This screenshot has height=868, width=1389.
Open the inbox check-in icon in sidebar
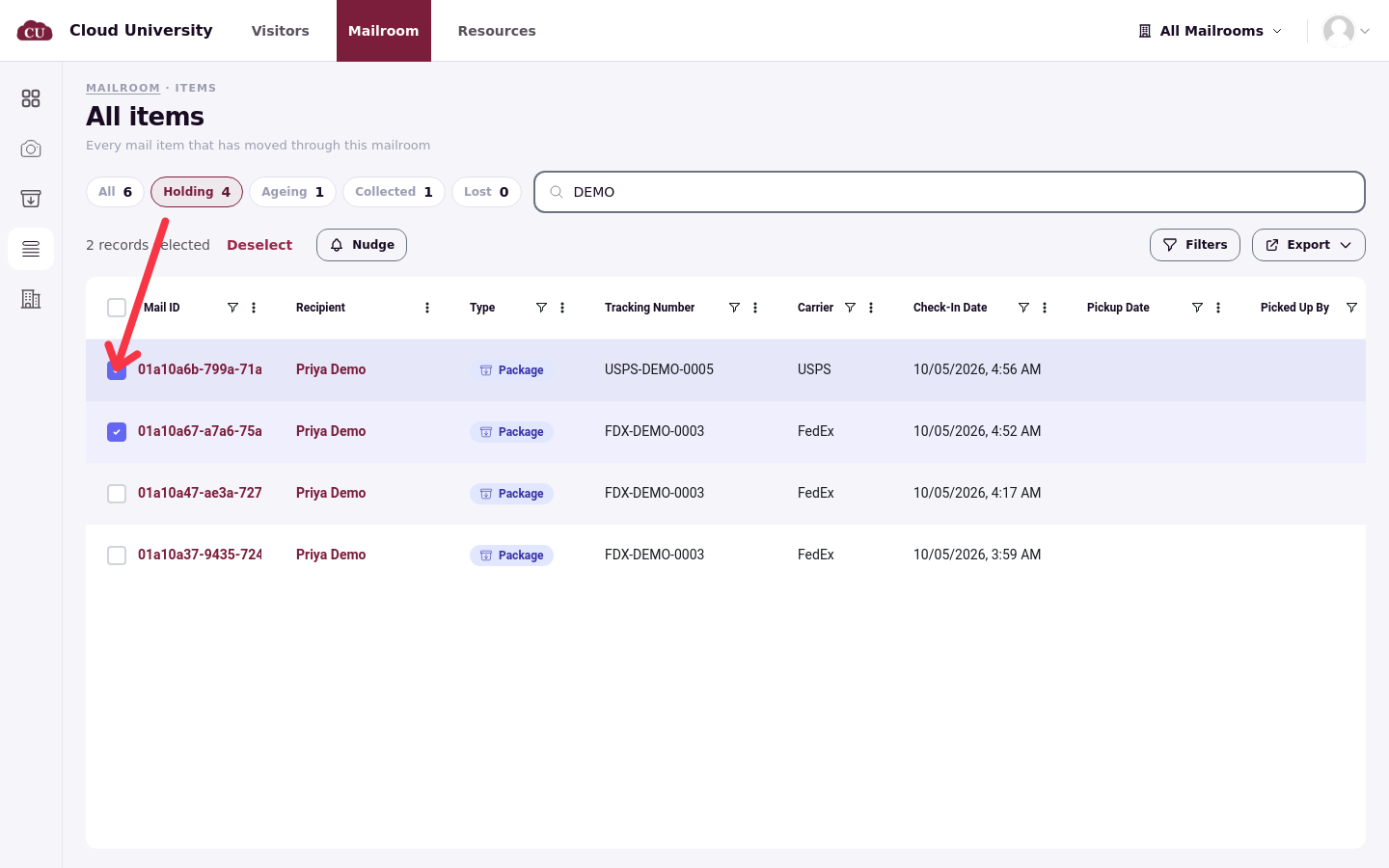(31, 199)
